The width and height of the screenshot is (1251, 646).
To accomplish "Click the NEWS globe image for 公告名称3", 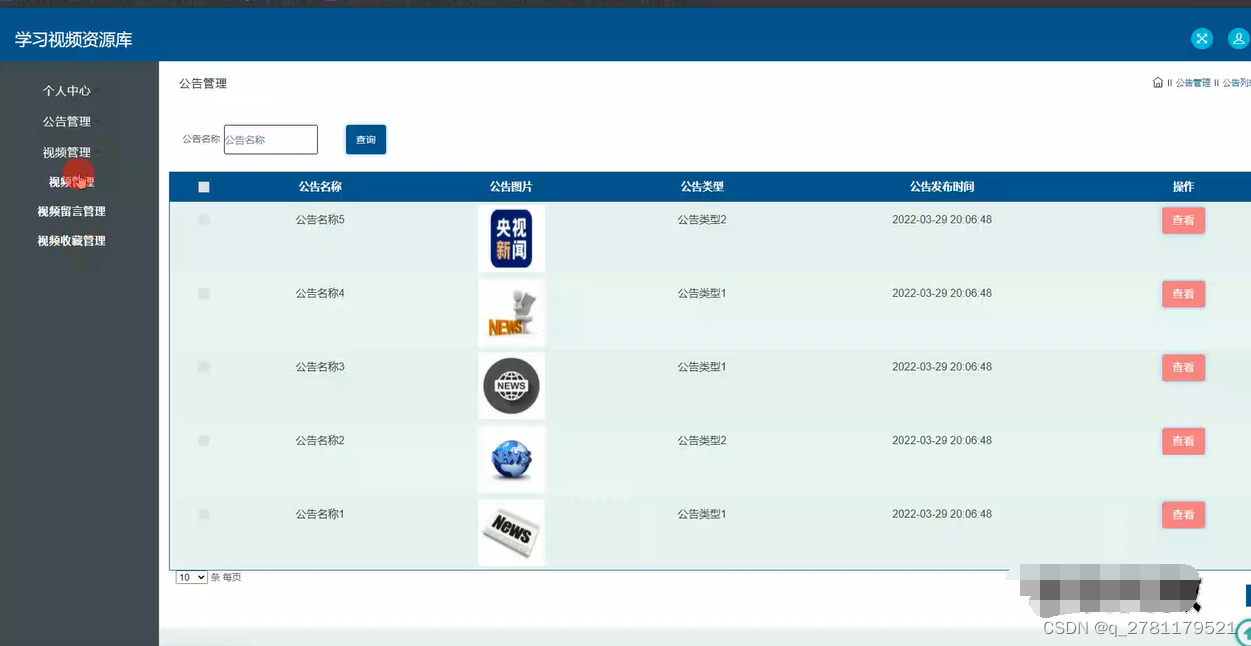I will tap(511, 385).
